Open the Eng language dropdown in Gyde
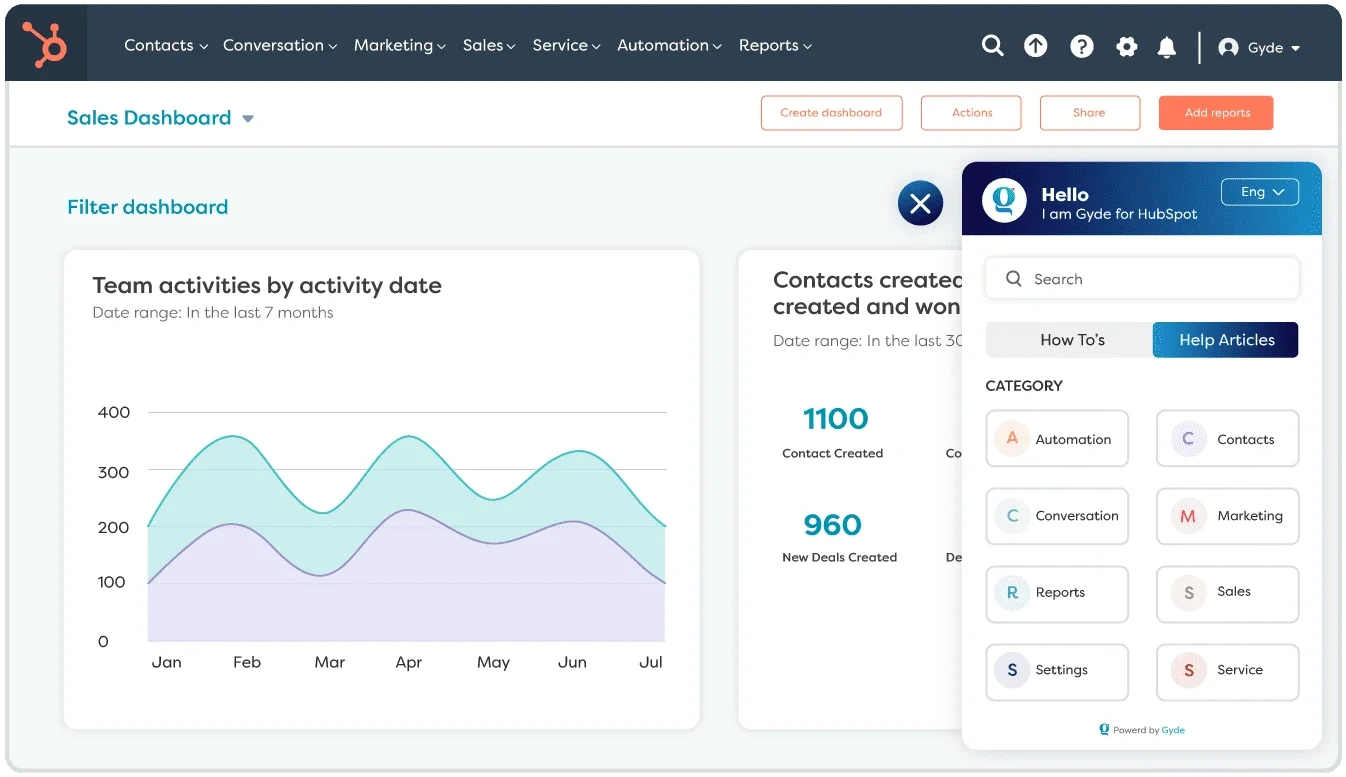 pyautogui.click(x=1260, y=191)
